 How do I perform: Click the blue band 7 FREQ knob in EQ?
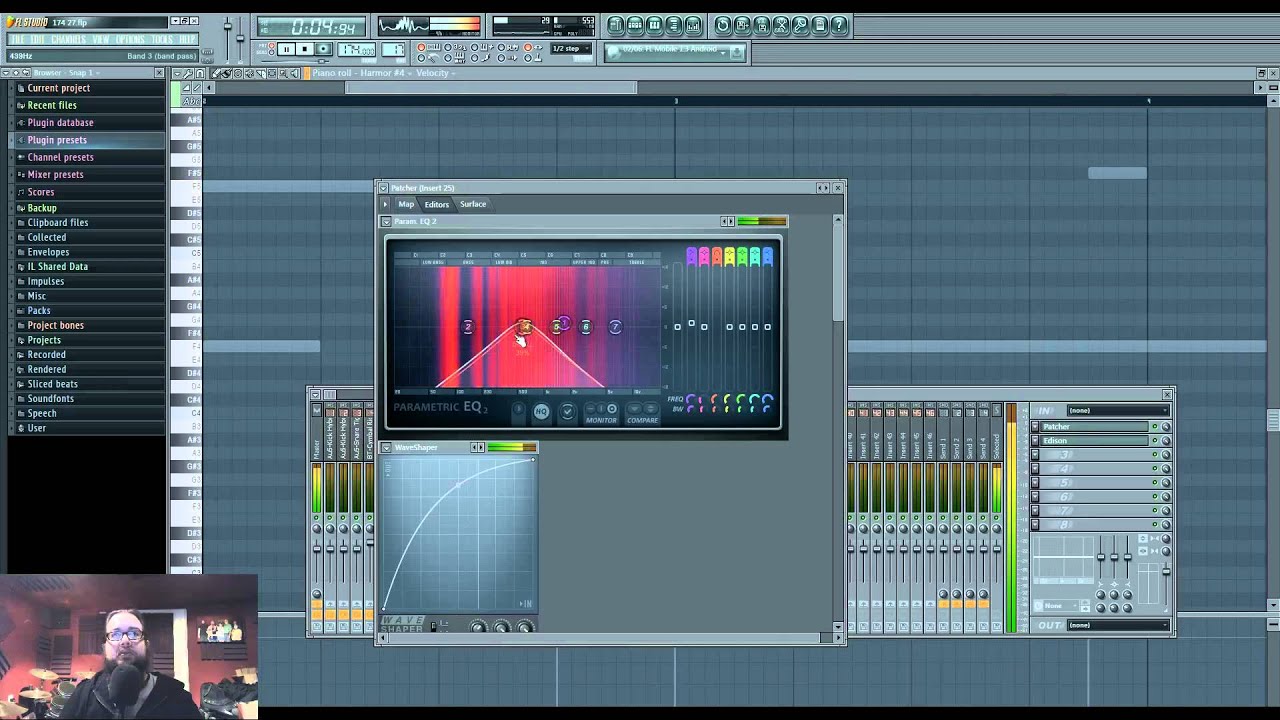point(767,400)
